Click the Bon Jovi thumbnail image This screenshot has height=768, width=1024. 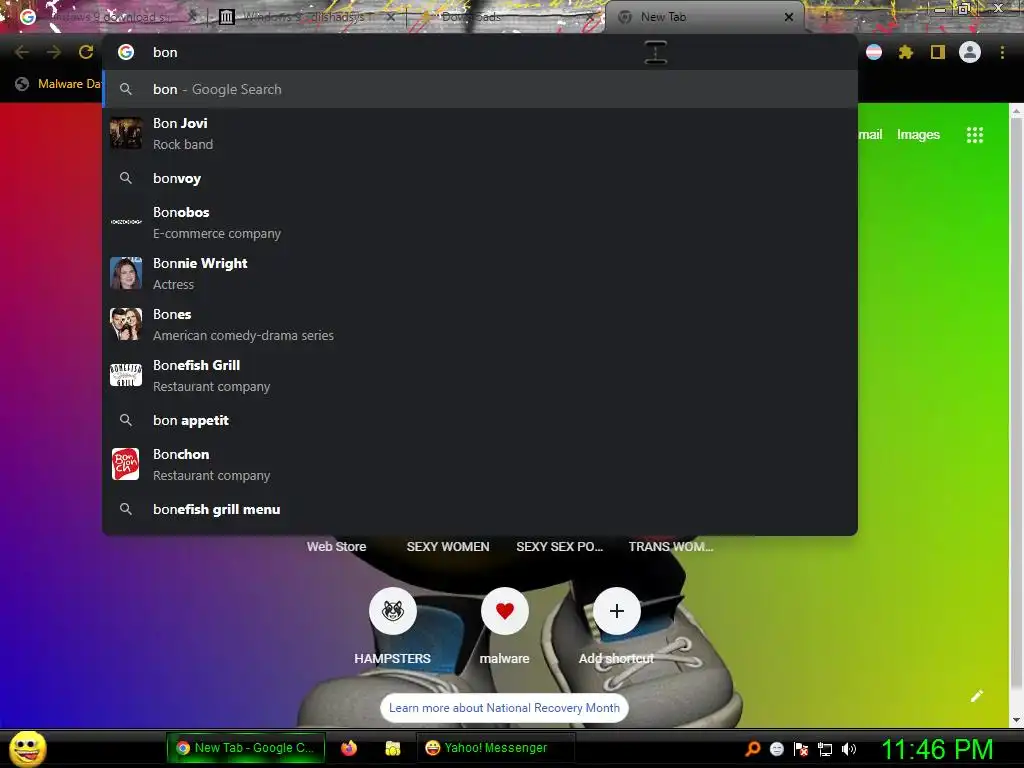(126, 133)
